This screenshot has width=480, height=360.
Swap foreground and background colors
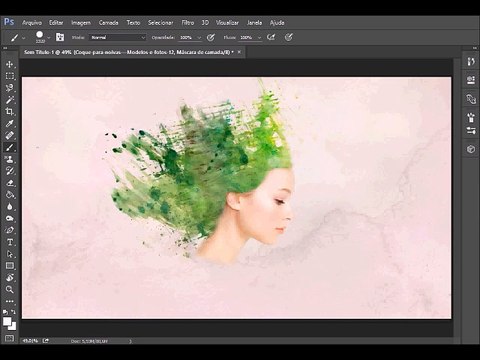tap(13, 312)
